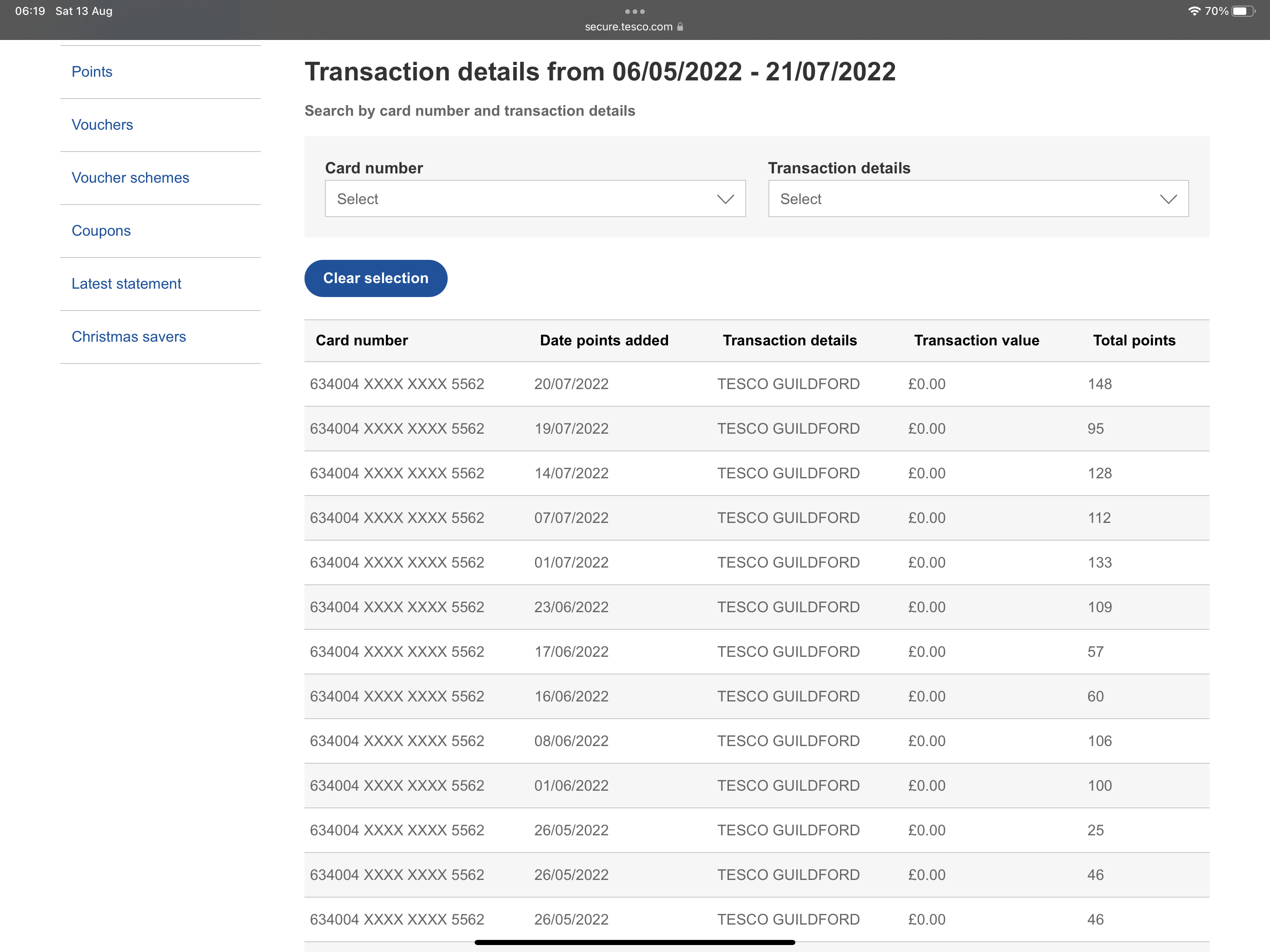Screen dimensions: 1270x952
Task: Click TESCO GUILDFORD in the 20/07/2022 row
Action: coord(788,384)
